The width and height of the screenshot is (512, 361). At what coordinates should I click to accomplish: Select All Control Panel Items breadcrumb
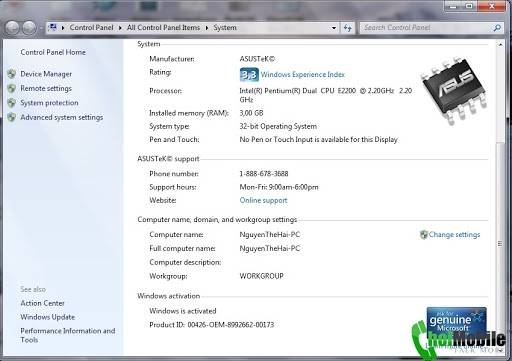[x=163, y=28]
